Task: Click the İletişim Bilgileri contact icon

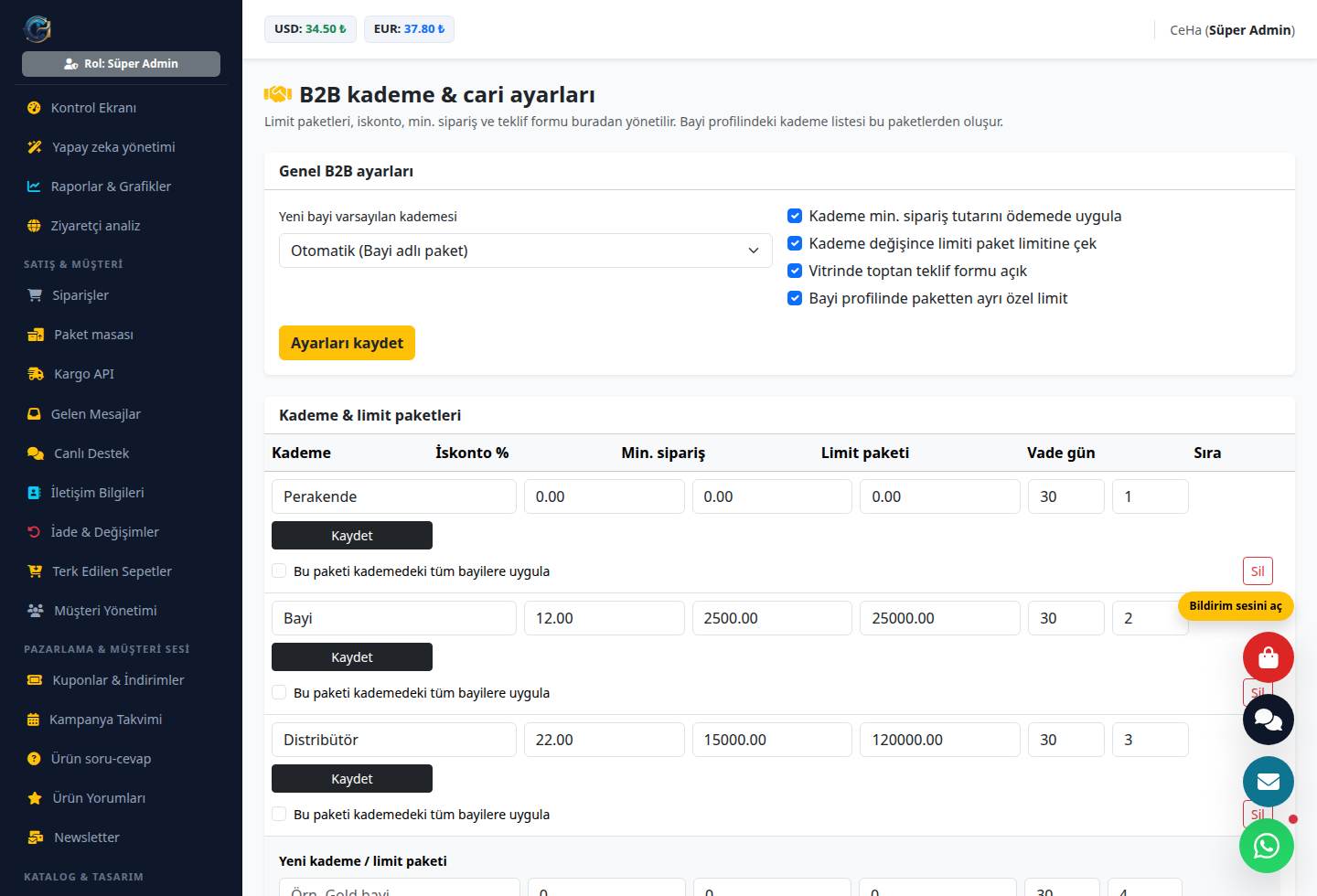Action: click(x=34, y=493)
